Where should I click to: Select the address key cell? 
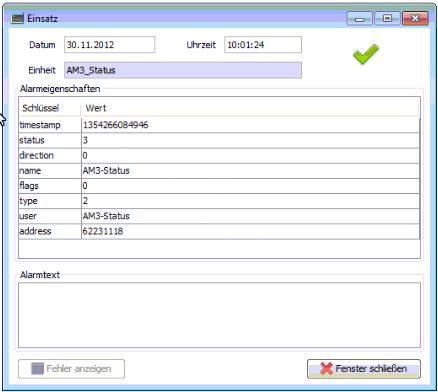click(50, 231)
